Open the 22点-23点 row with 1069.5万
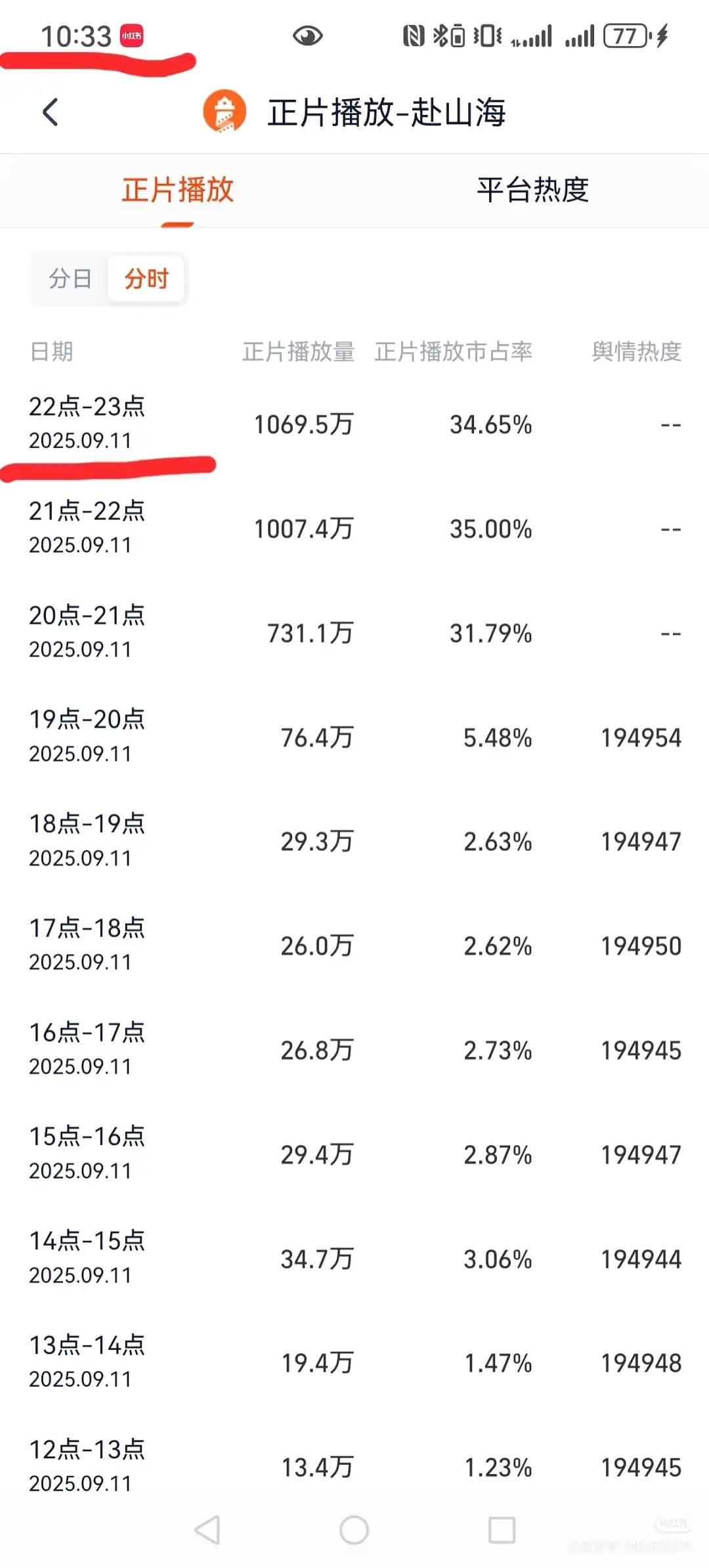Image resolution: width=709 pixels, height=1568 pixels. click(354, 424)
